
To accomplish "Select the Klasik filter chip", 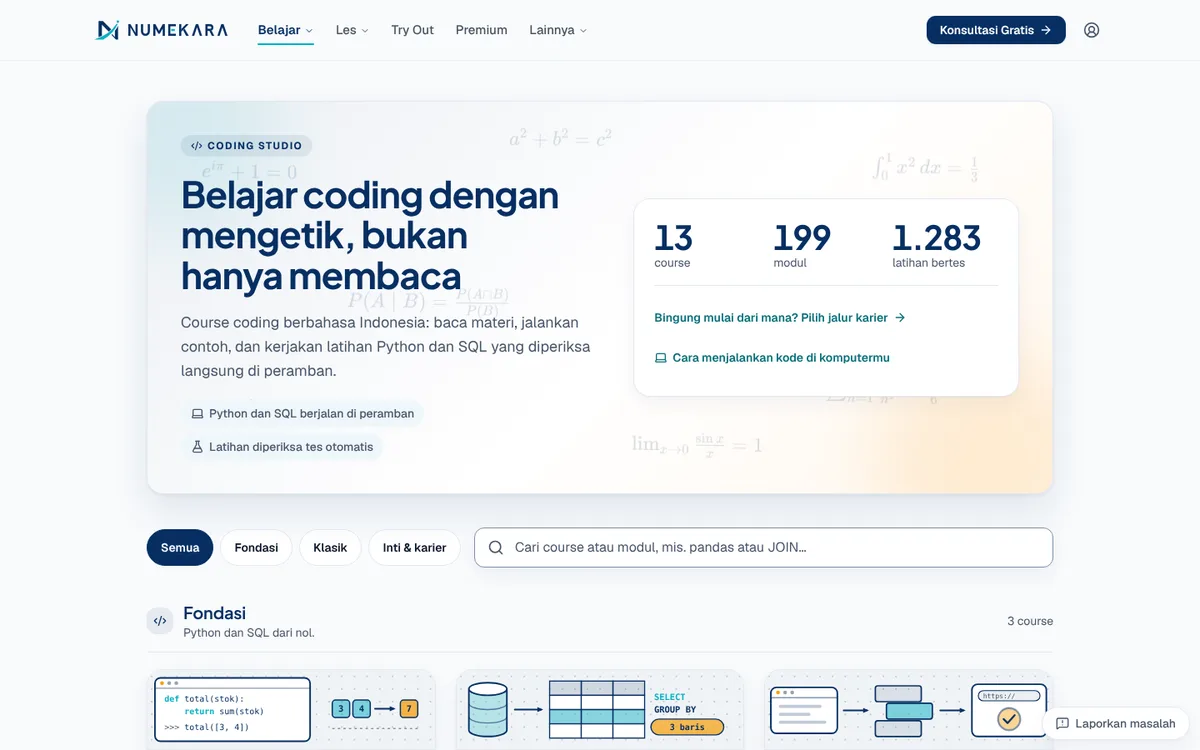I will click(x=330, y=548).
